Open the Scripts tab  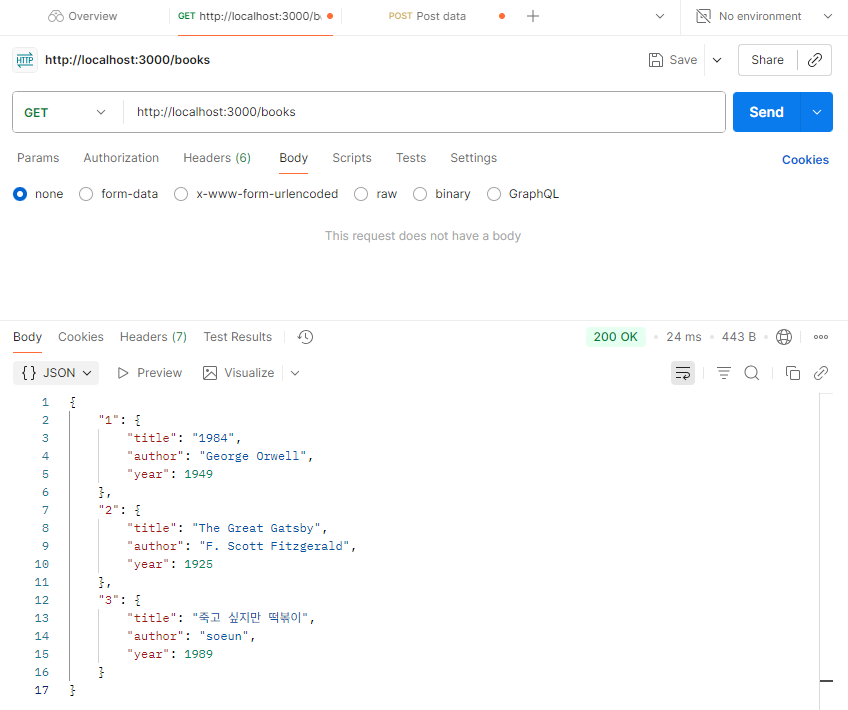coord(352,158)
